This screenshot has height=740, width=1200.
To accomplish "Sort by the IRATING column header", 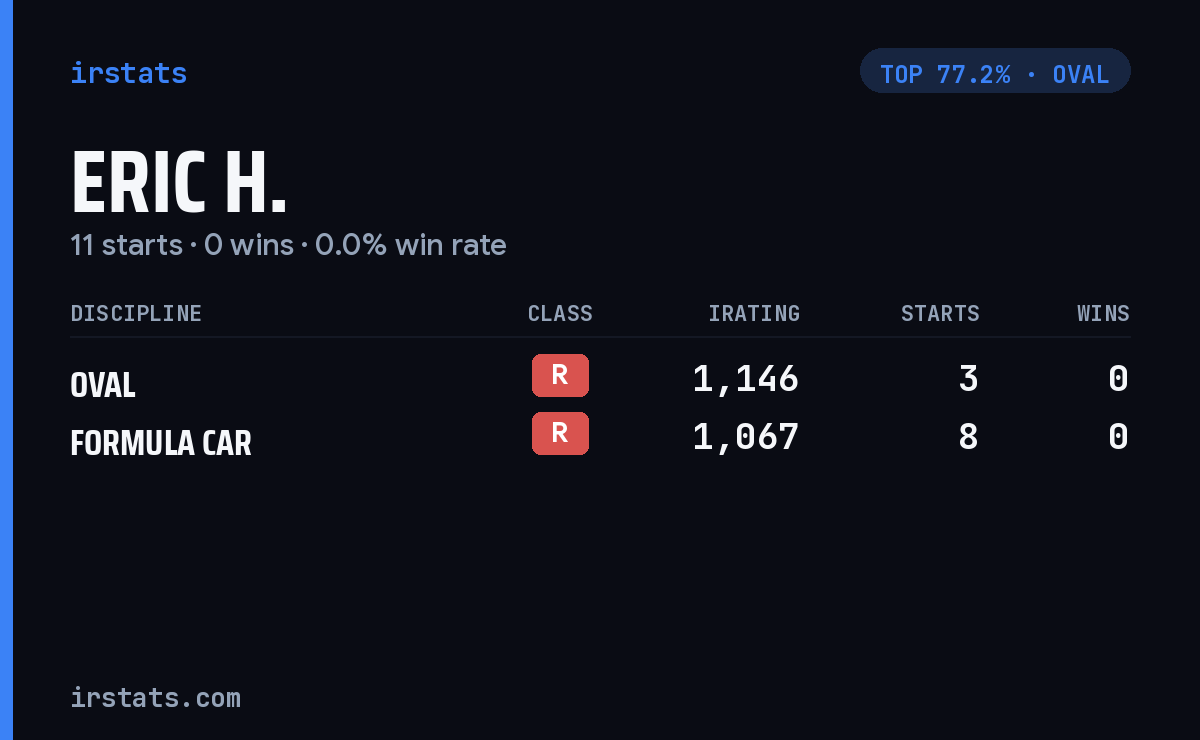I will [754, 313].
